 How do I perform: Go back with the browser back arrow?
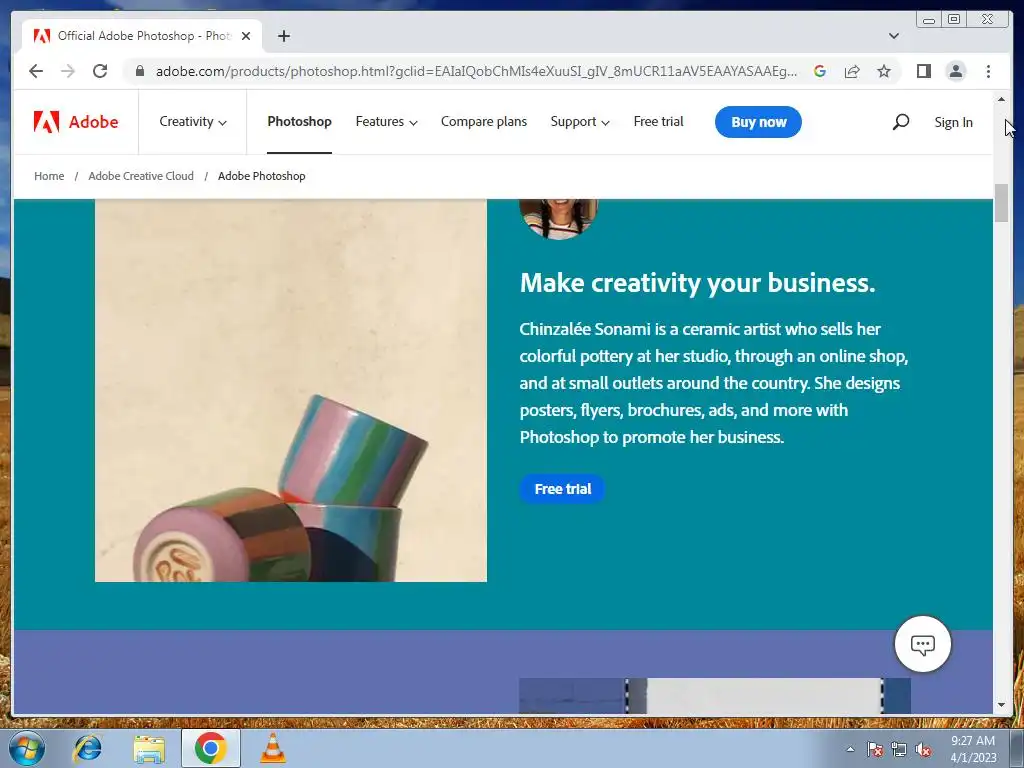[x=36, y=71]
